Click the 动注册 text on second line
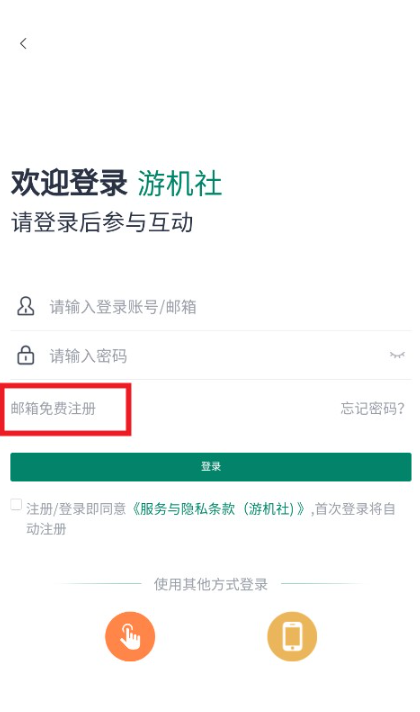The width and height of the screenshot is (420, 712). coord(46,529)
